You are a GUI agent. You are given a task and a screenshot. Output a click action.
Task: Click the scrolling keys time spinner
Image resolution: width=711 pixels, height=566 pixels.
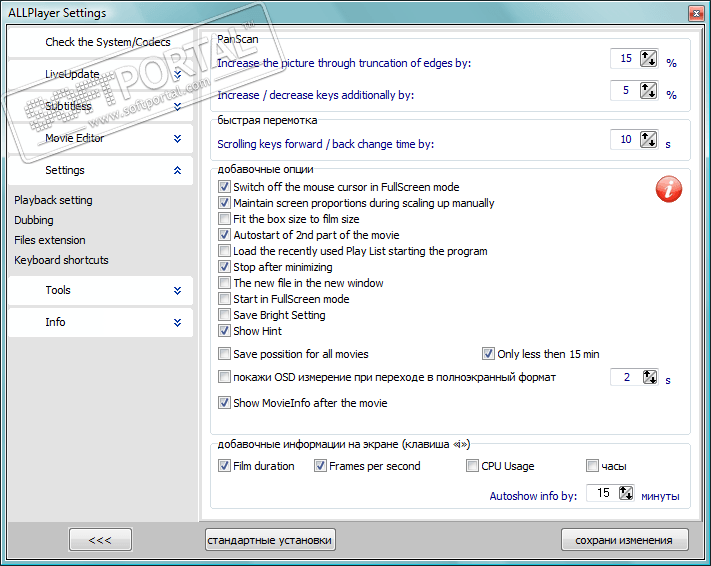coord(648,139)
